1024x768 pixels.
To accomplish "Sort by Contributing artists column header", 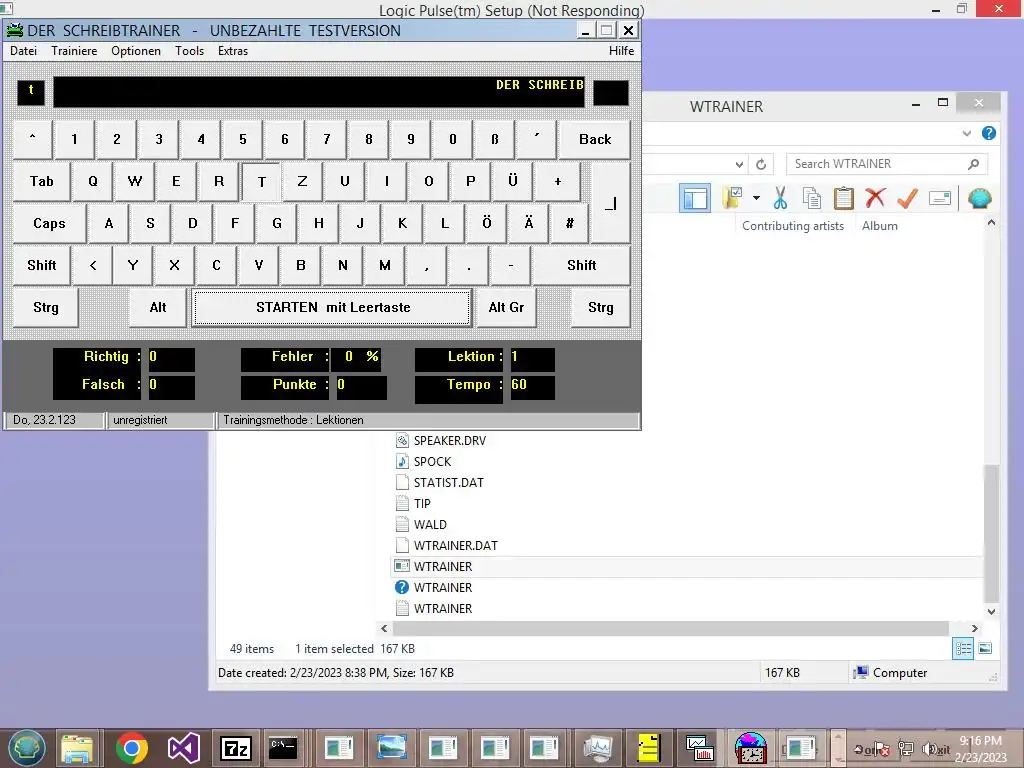I will (793, 226).
